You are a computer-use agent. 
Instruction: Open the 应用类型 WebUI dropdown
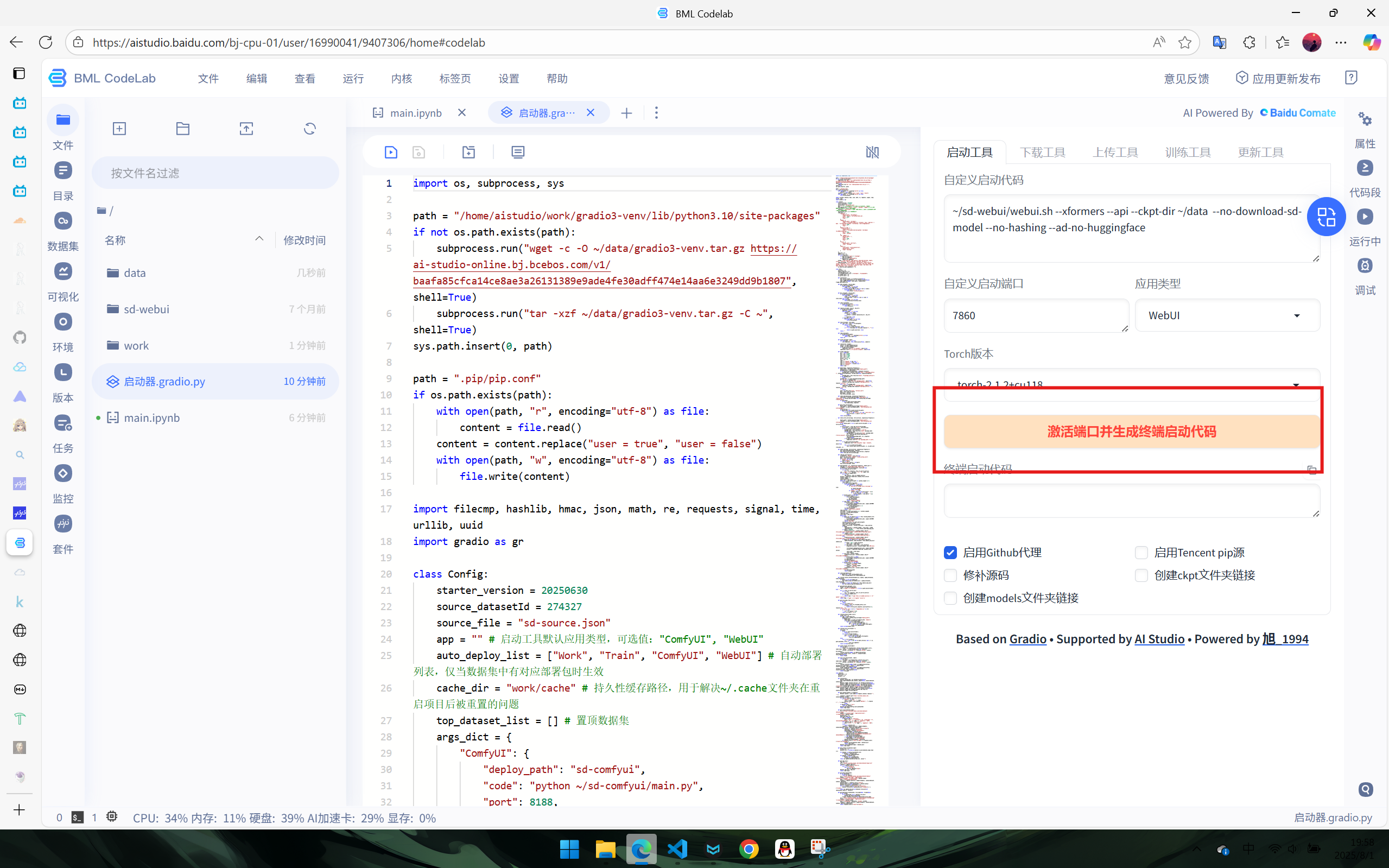click(1227, 315)
